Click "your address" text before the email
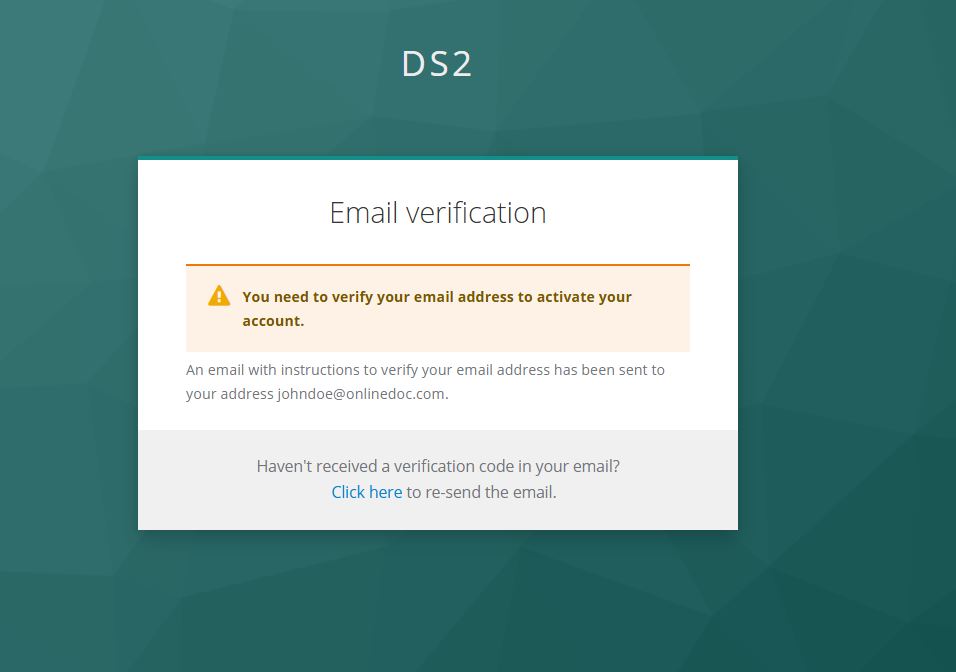 coord(229,394)
